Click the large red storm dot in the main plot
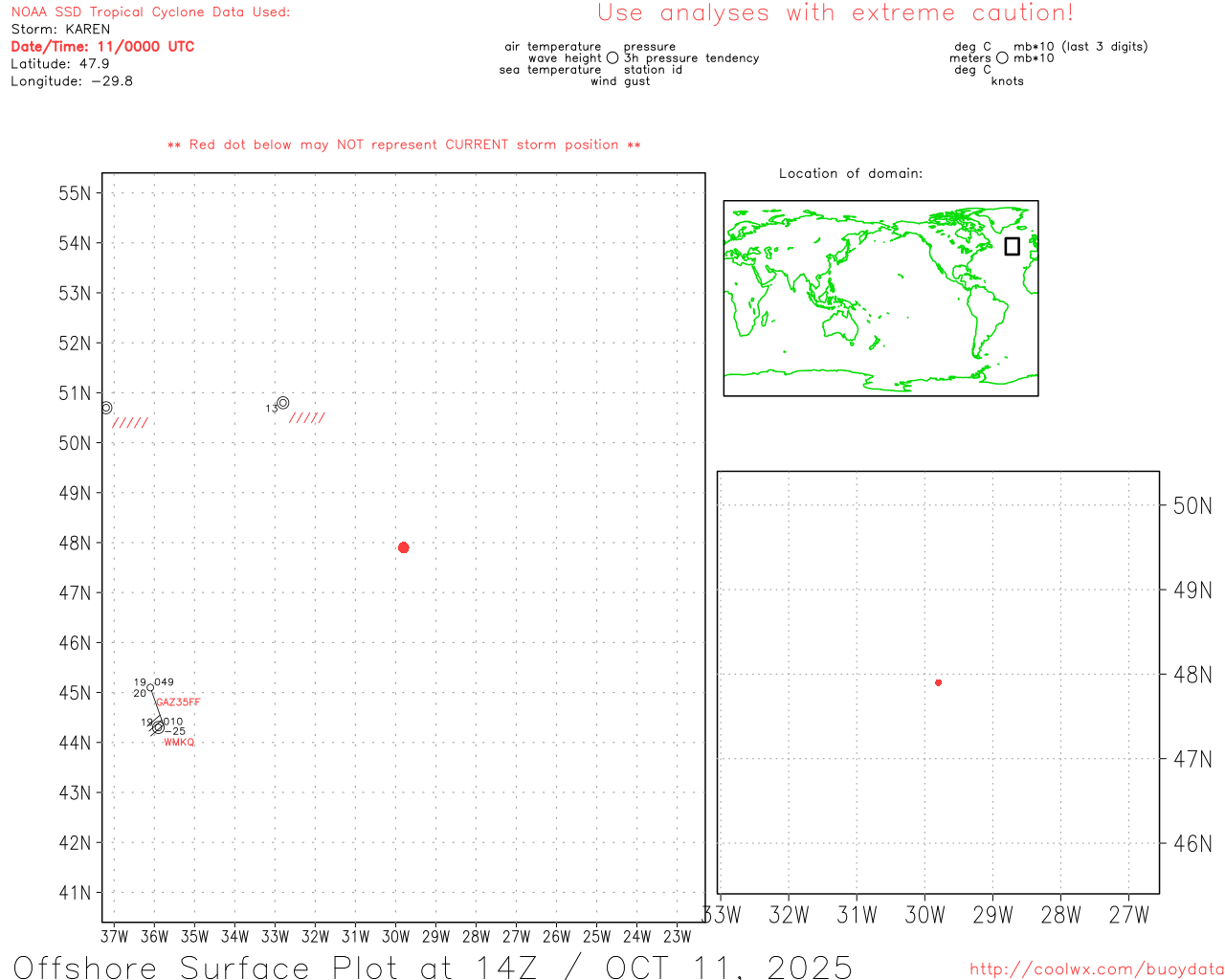The height and width of the screenshot is (980, 1225). pos(403,547)
